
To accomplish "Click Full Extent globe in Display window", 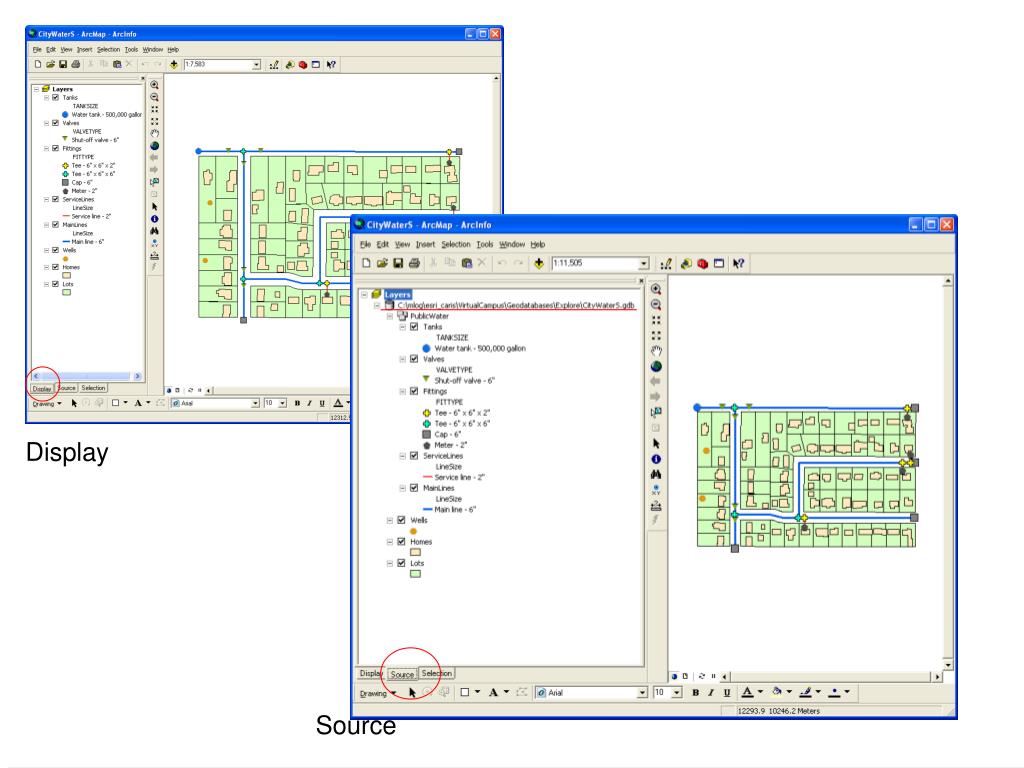I will tap(155, 146).
